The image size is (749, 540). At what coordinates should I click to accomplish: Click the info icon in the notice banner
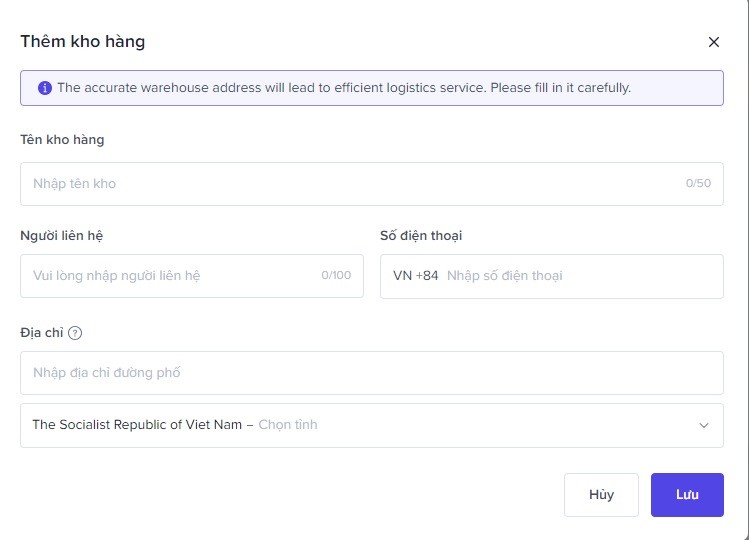pyautogui.click(x=44, y=88)
